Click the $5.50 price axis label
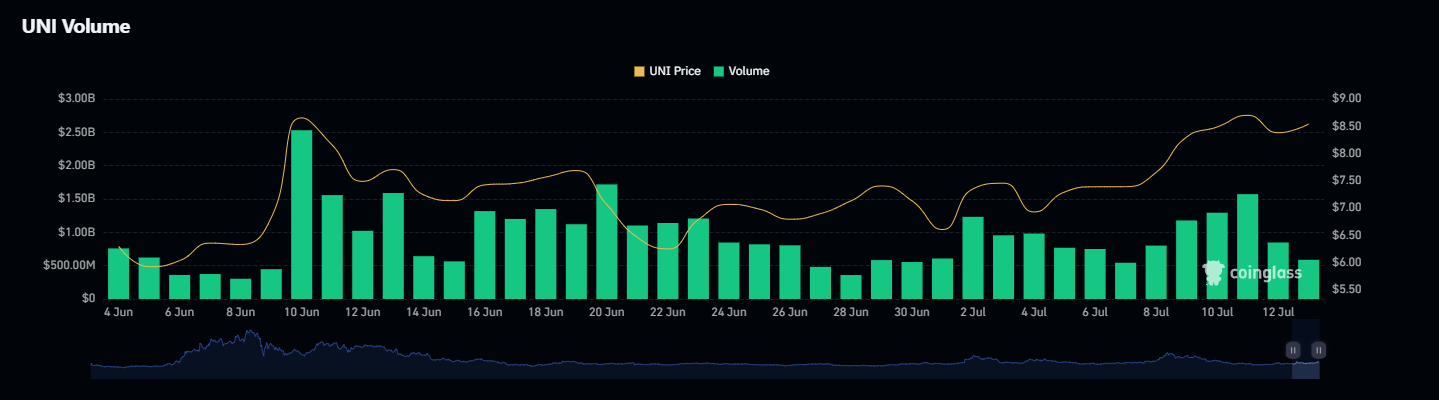The image size is (1439, 400). [1347, 289]
